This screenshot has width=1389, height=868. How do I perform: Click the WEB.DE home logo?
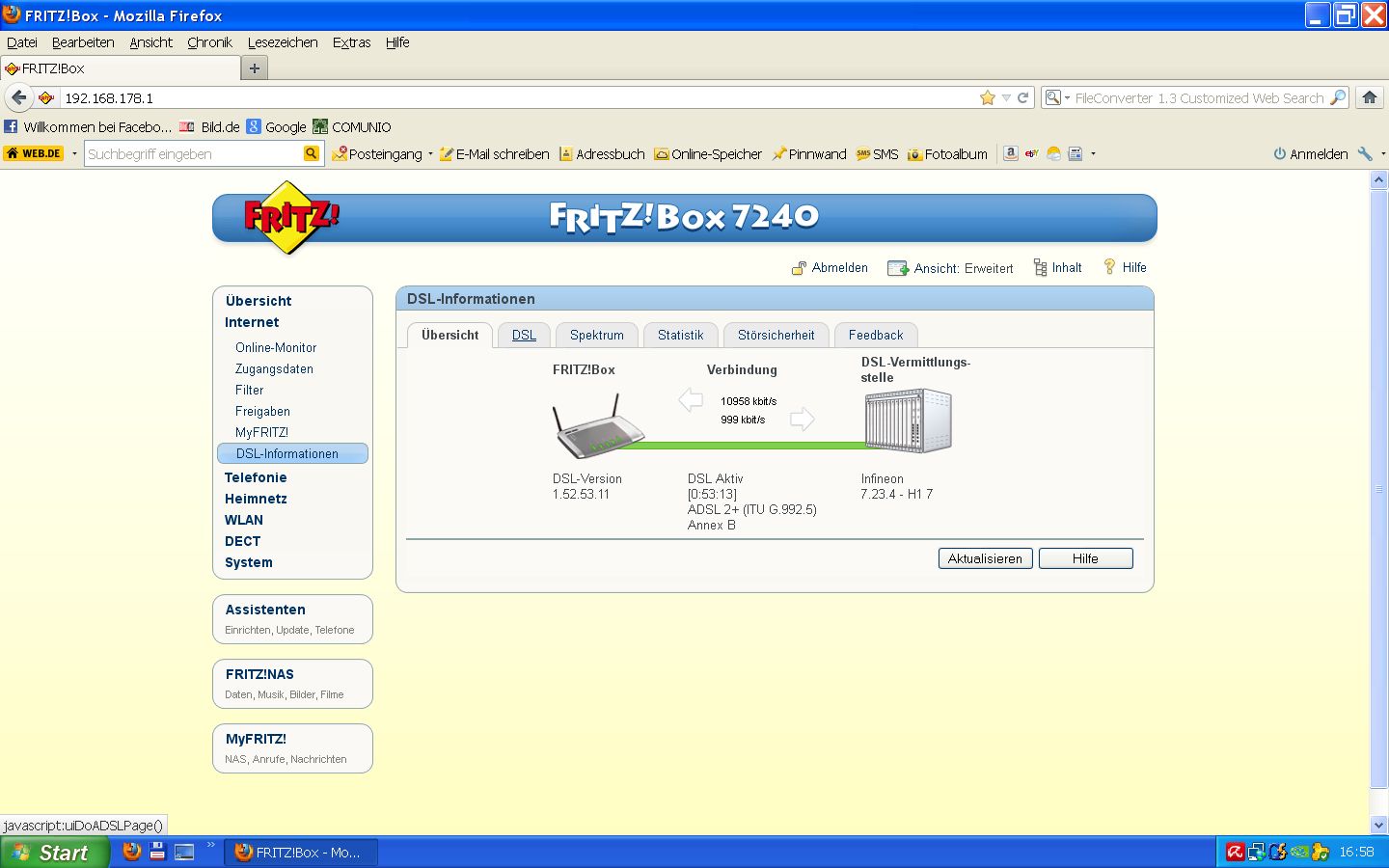[34, 153]
